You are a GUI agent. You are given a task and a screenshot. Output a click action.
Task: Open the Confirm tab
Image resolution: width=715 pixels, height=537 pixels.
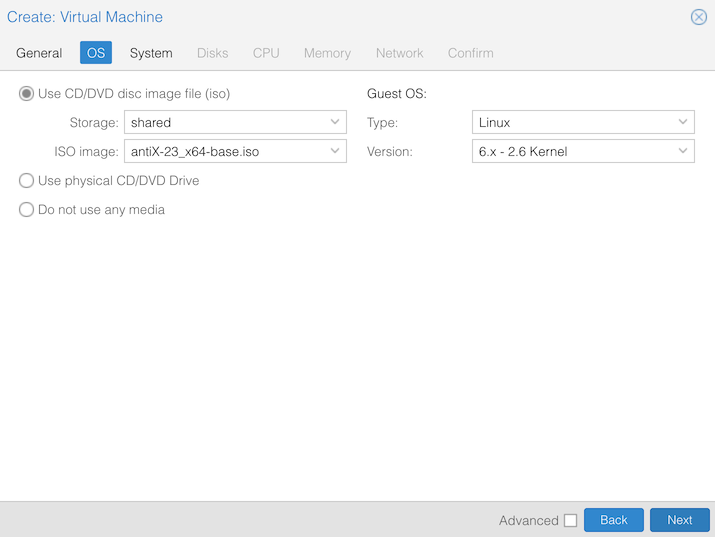click(x=470, y=53)
